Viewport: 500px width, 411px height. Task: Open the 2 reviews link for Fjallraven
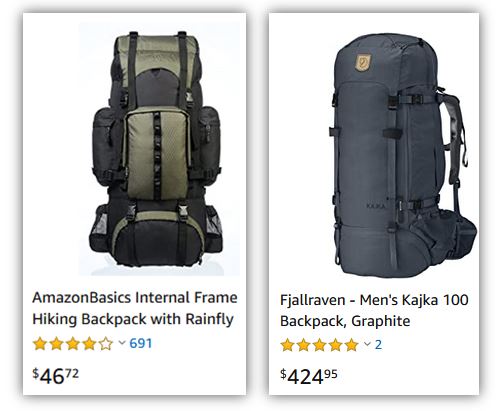(x=378, y=345)
